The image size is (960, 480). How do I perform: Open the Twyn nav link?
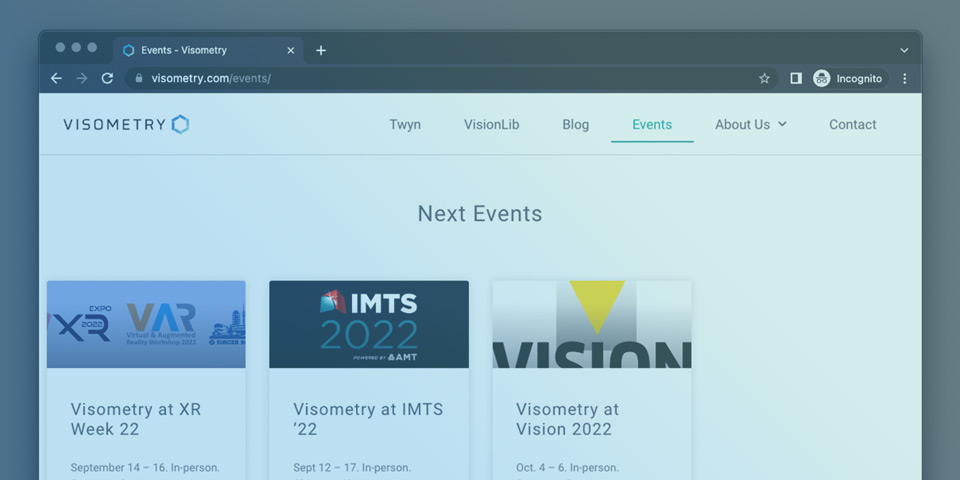405,124
